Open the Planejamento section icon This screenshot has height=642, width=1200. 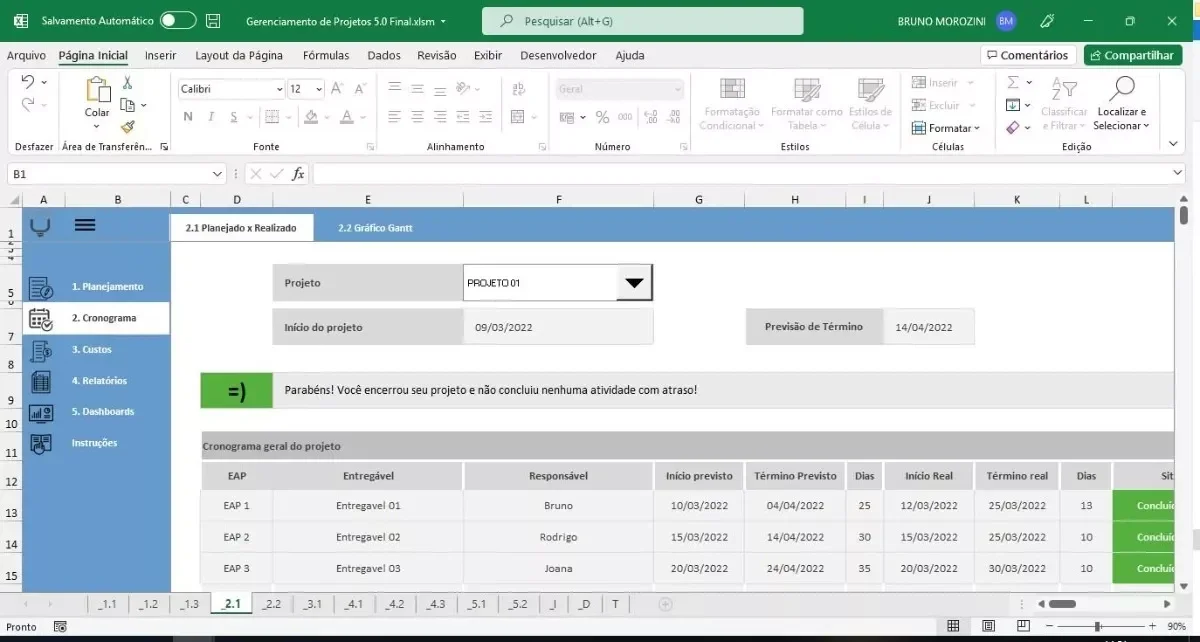click(41, 288)
